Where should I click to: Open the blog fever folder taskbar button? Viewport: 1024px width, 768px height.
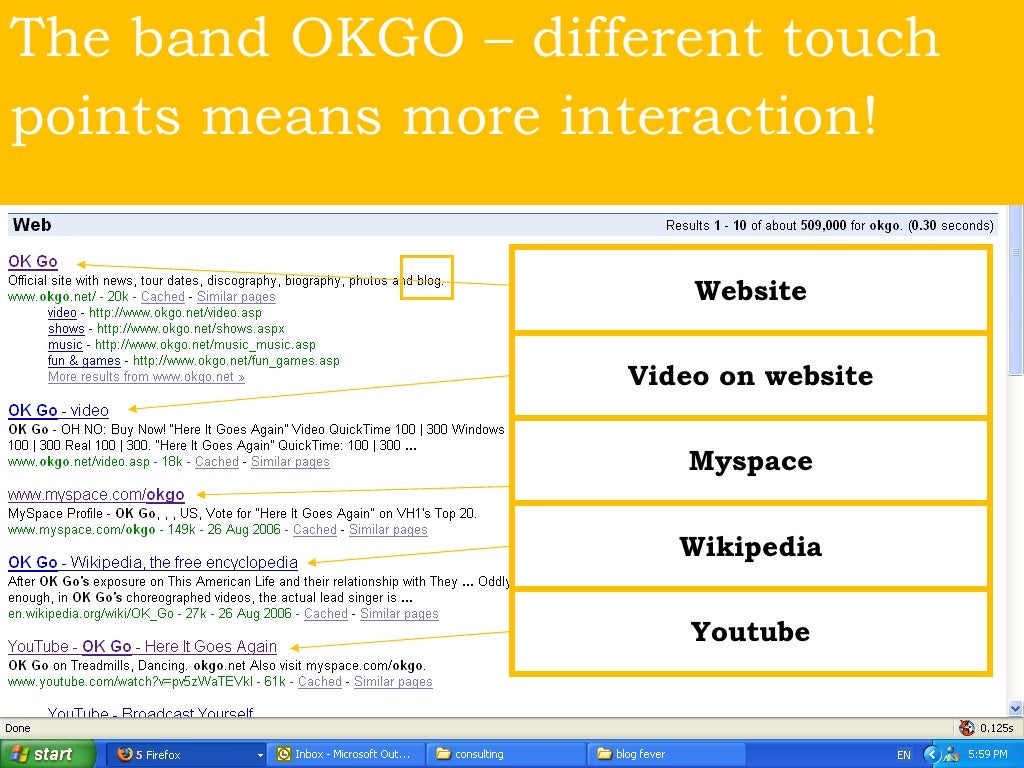pyautogui.click(x=666, y=754)
